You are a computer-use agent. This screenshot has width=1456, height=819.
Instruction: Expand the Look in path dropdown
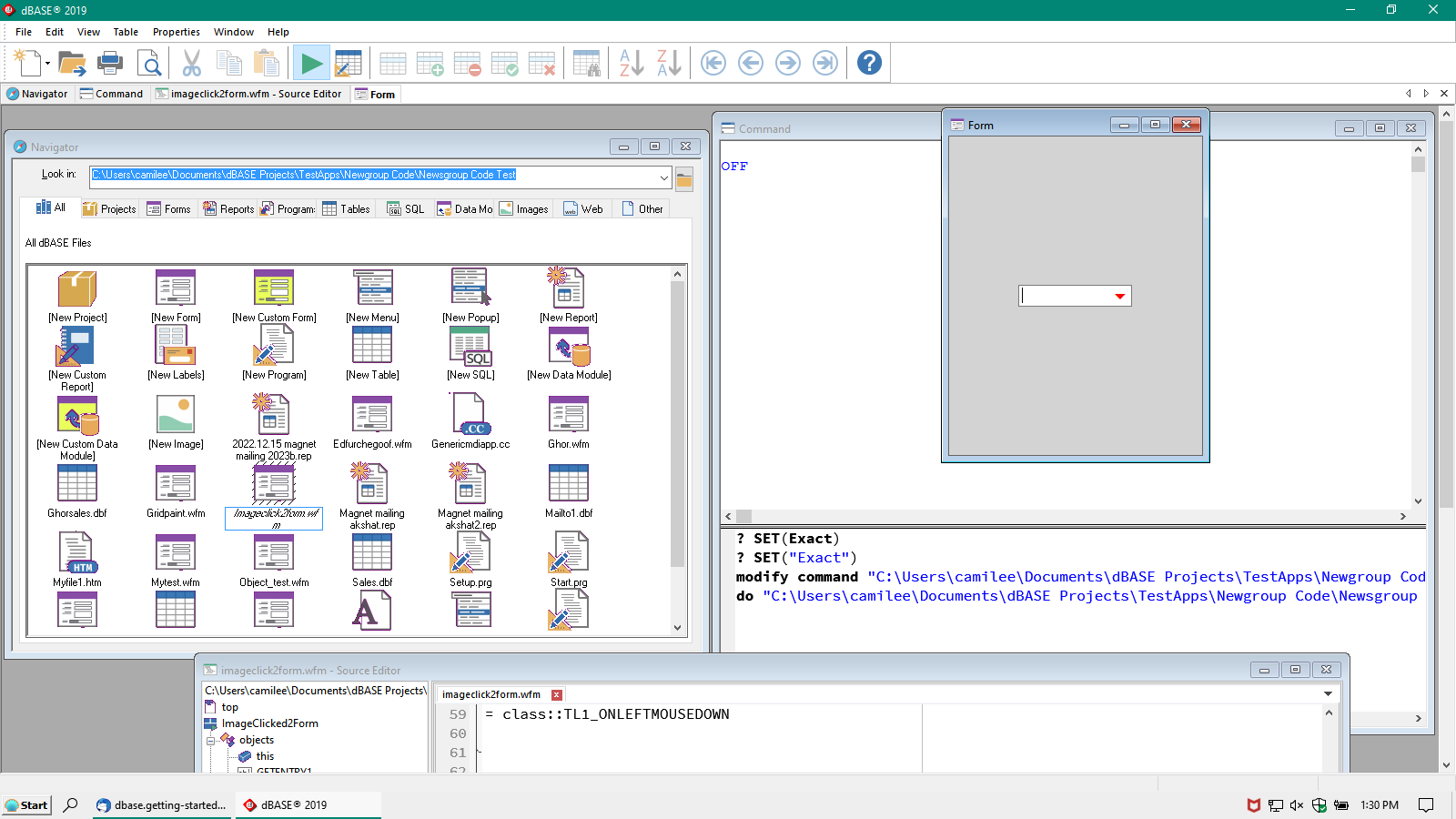pyautogui.click(x=663, y=177)
